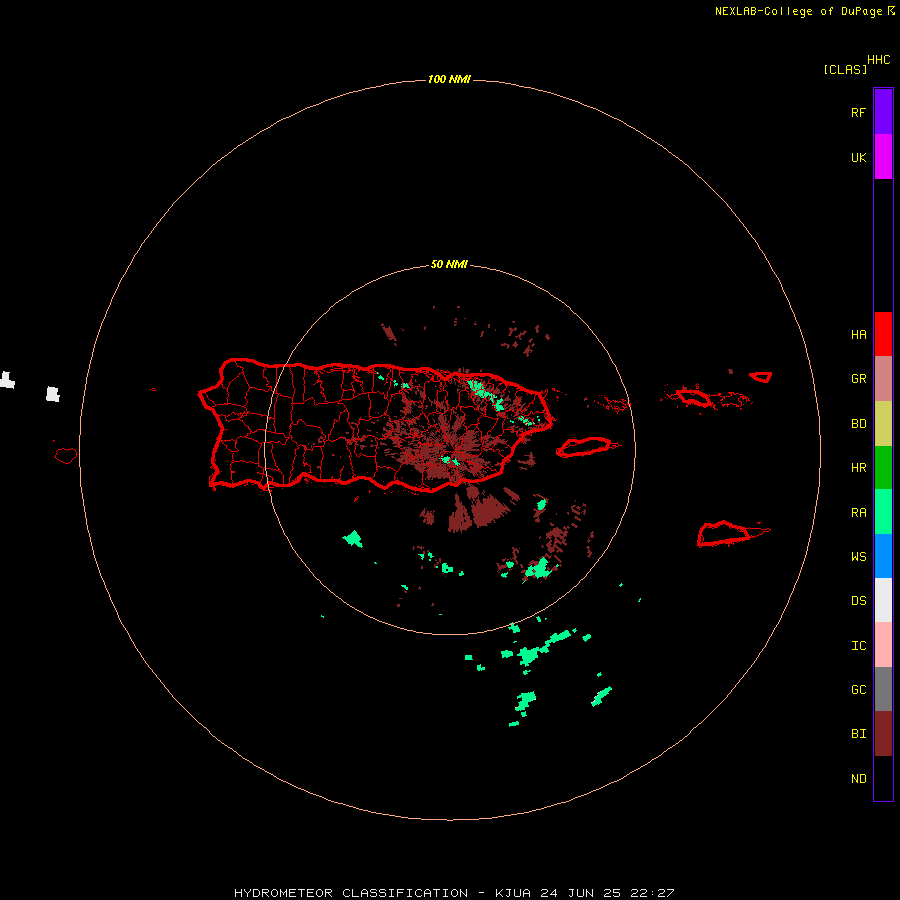This screenshot has width=900, height=900.
Task: Click the BD legend label
Action: pyautogui.click(x=859, y=424)
